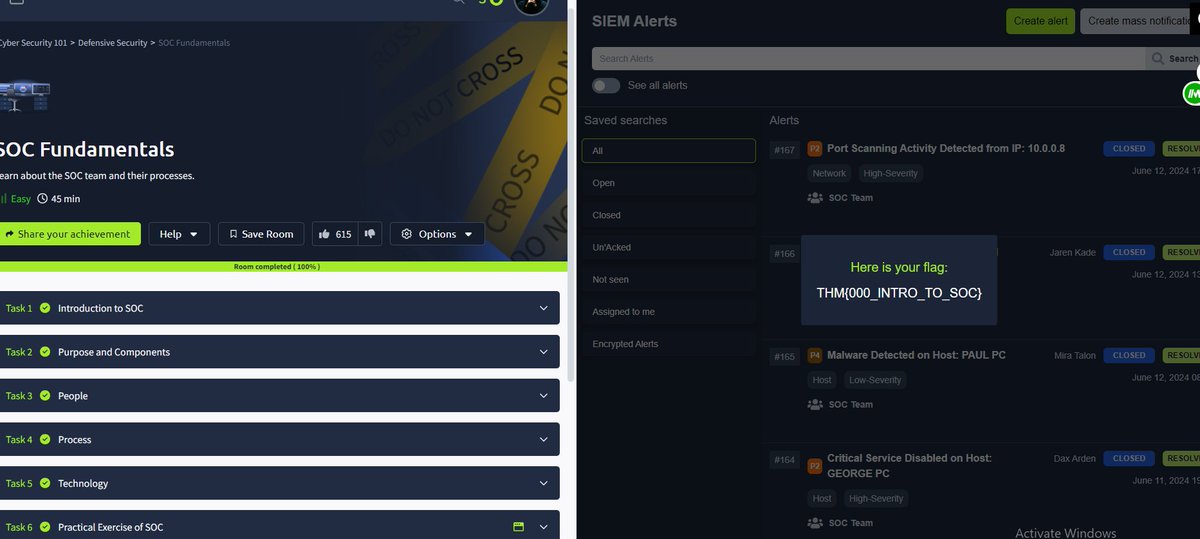Screen dimensions: 1200x539
Task: Click the SOC Team group icon on alert #165
Action: [x=814, y=405]
